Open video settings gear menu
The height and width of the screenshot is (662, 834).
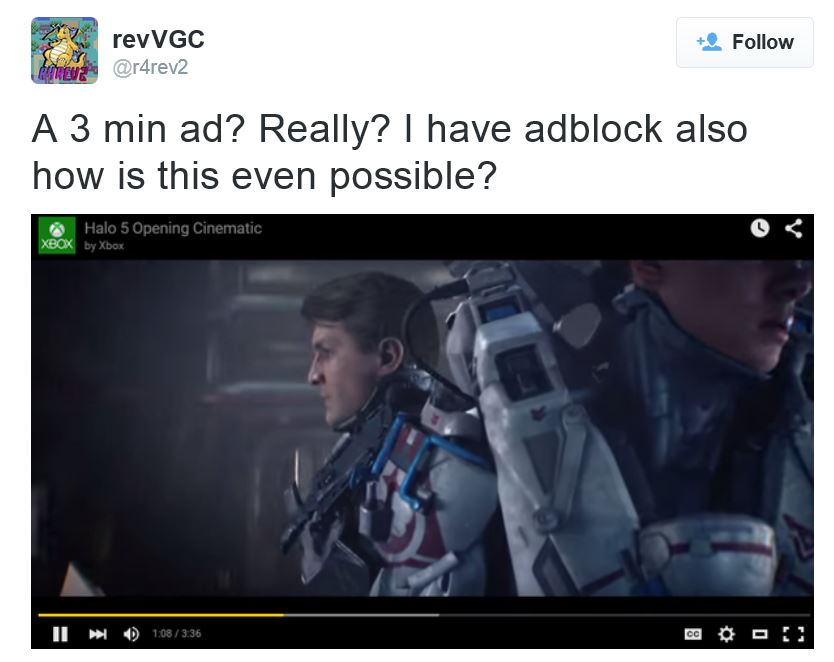pyautogui.click(x=726, y=634)
